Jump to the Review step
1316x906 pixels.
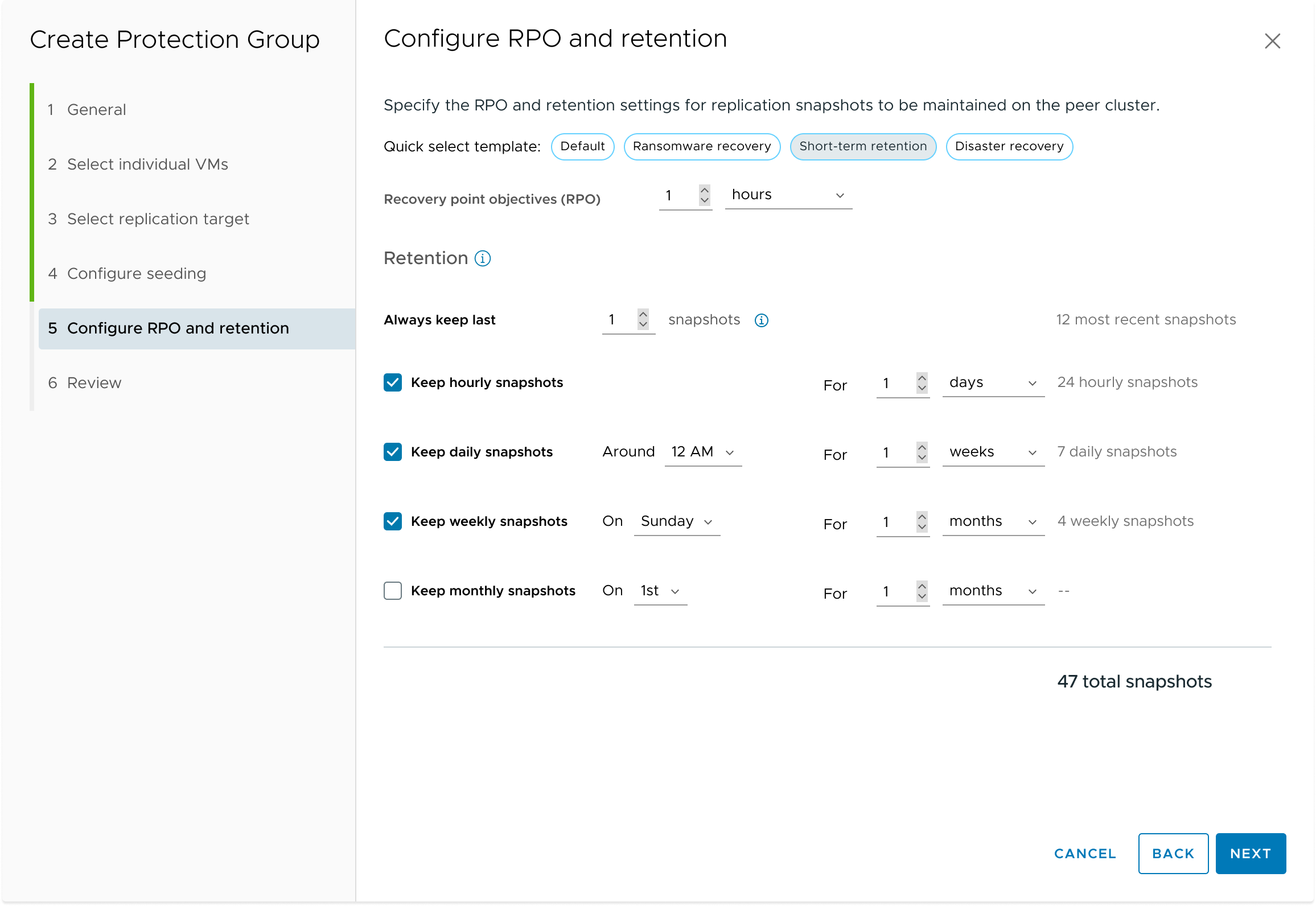pos(93,382)
